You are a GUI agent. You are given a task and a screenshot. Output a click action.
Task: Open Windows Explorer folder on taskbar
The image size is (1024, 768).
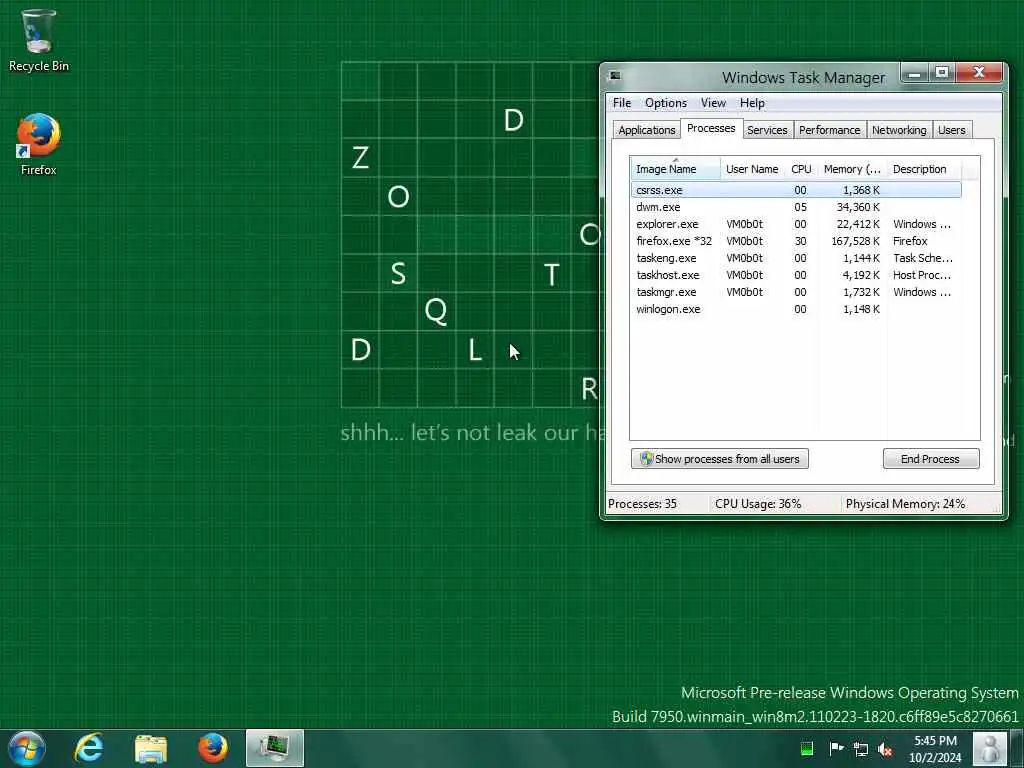click(x=151, y=748)
